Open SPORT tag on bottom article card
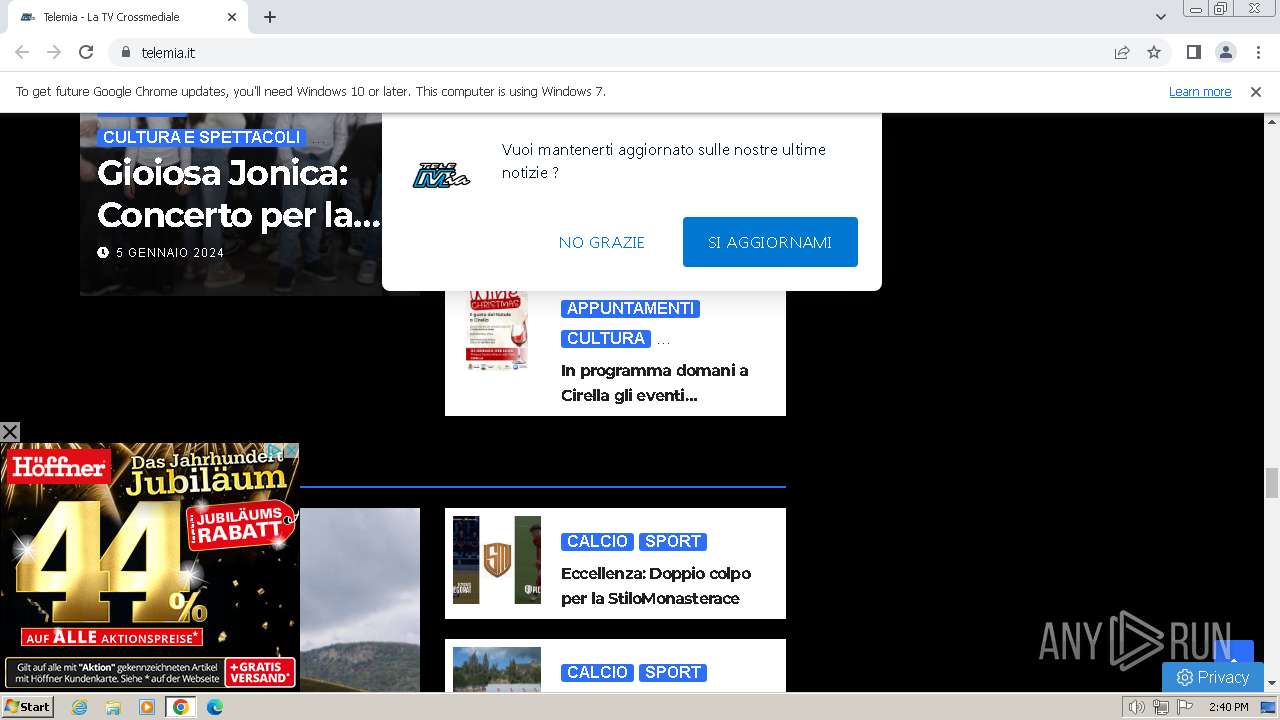Image resolution: width=1280 pixels, height=720 pixels. pyautogui.click(x=673, y=672)
